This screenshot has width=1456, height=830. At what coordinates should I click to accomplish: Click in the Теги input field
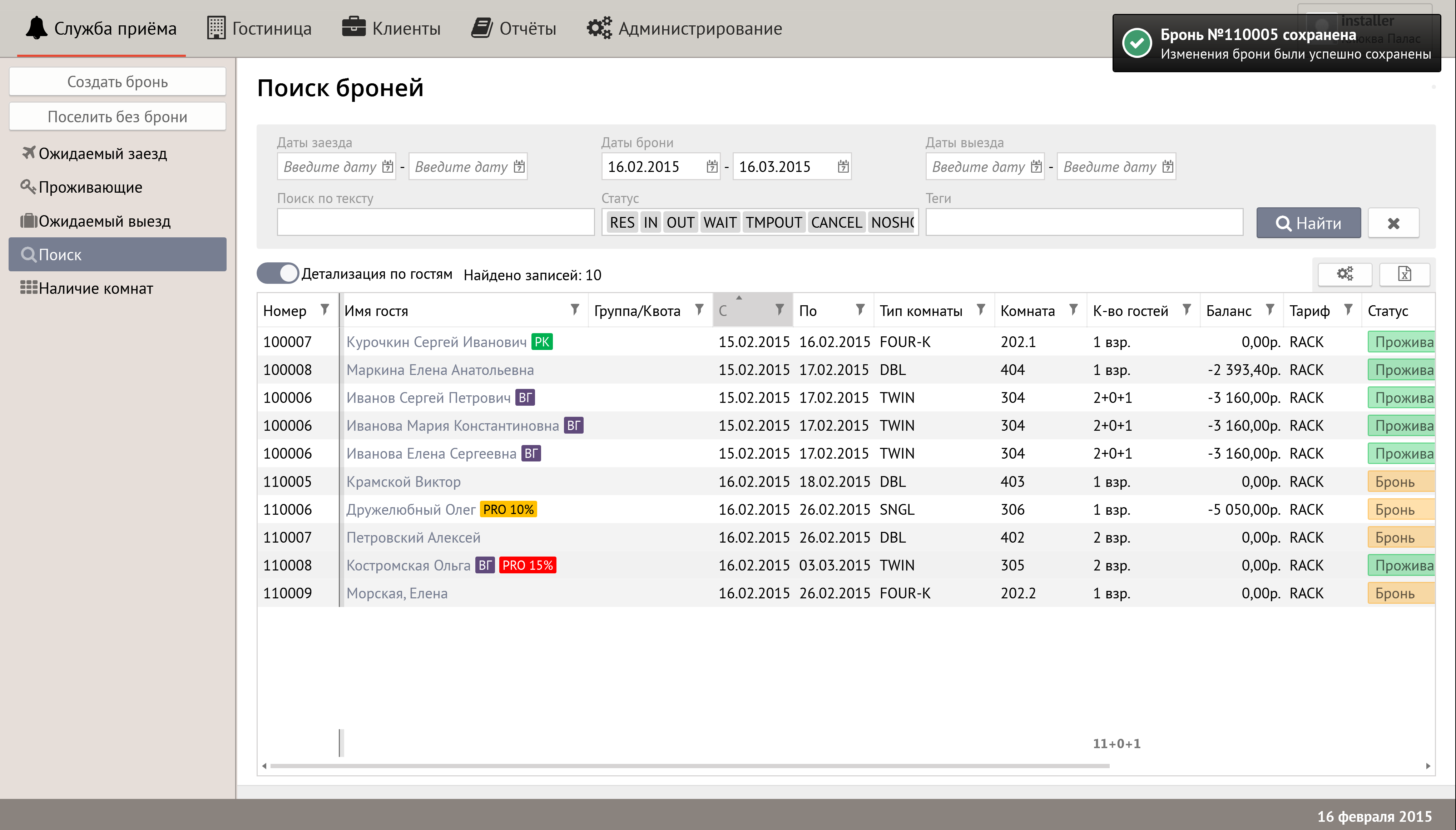pyautogui.click(x=1084, y=222)
